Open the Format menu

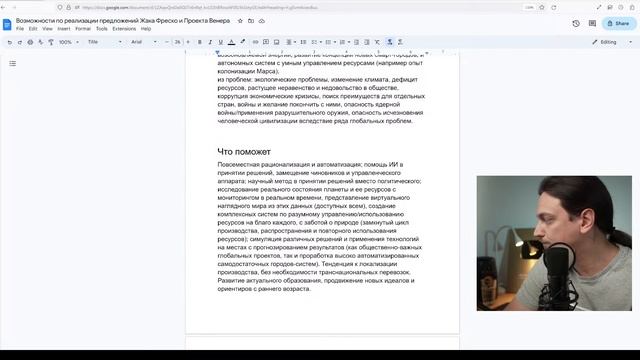click(83, 29)
